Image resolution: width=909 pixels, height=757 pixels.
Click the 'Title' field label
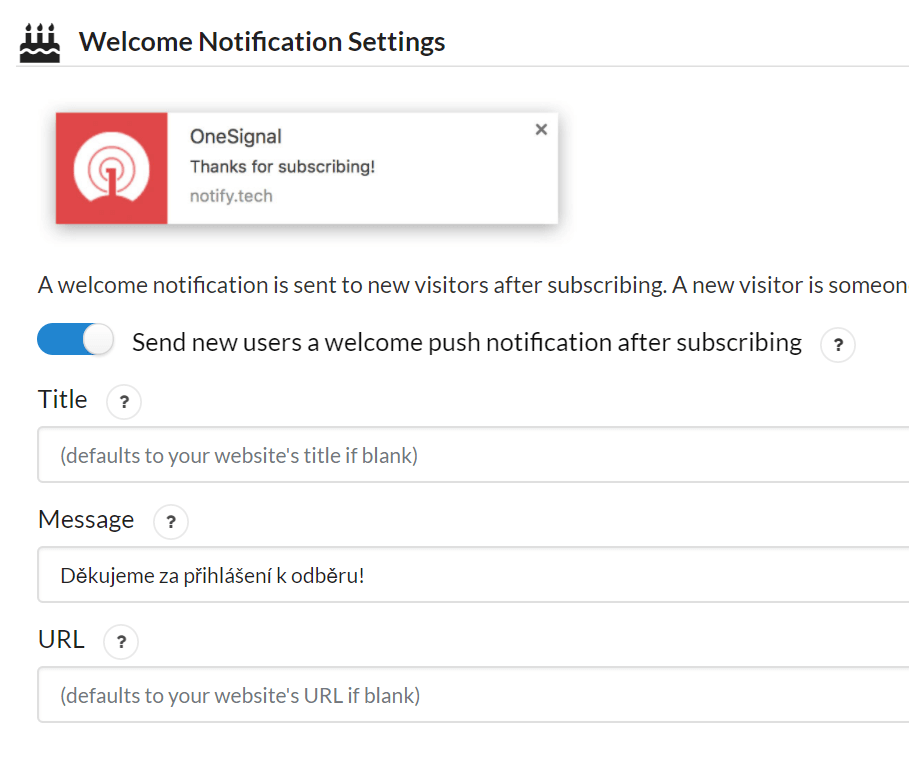click(x=63, y=399)
